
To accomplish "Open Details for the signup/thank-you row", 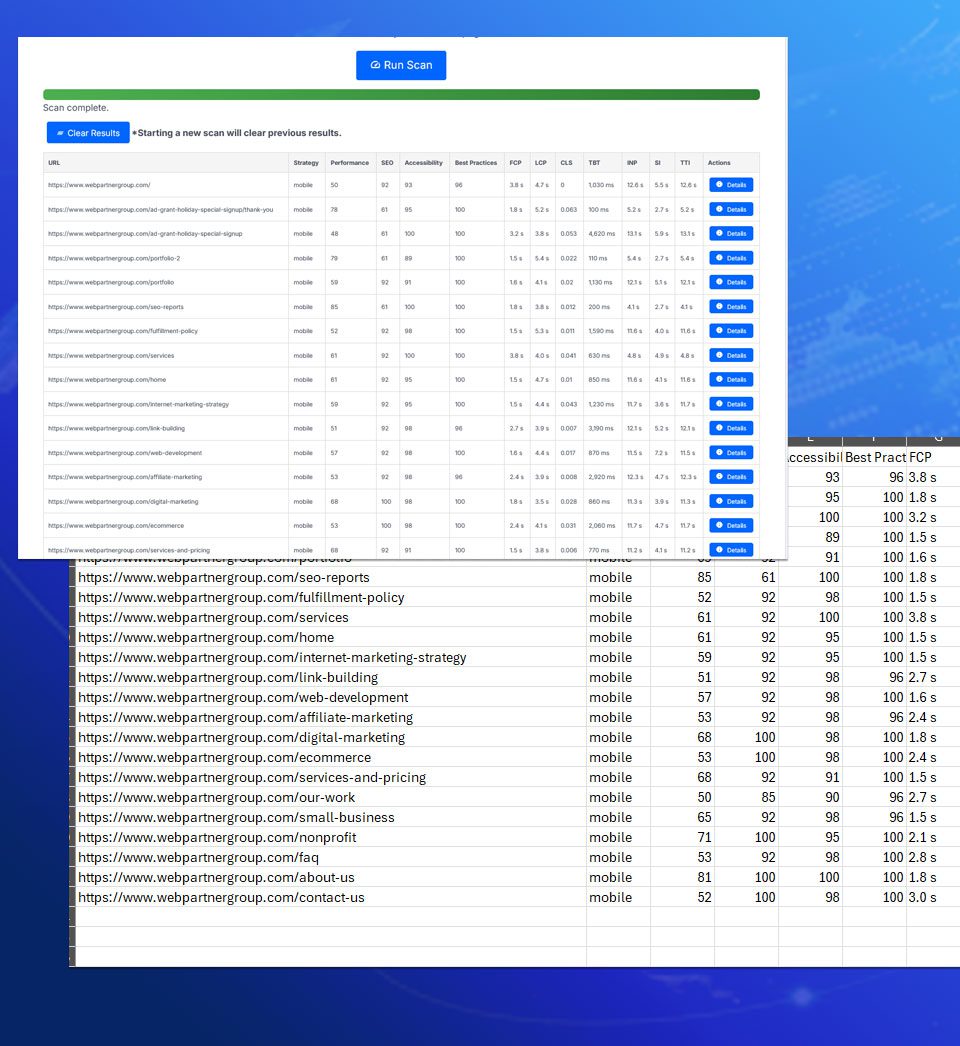I will pos(731,209).
